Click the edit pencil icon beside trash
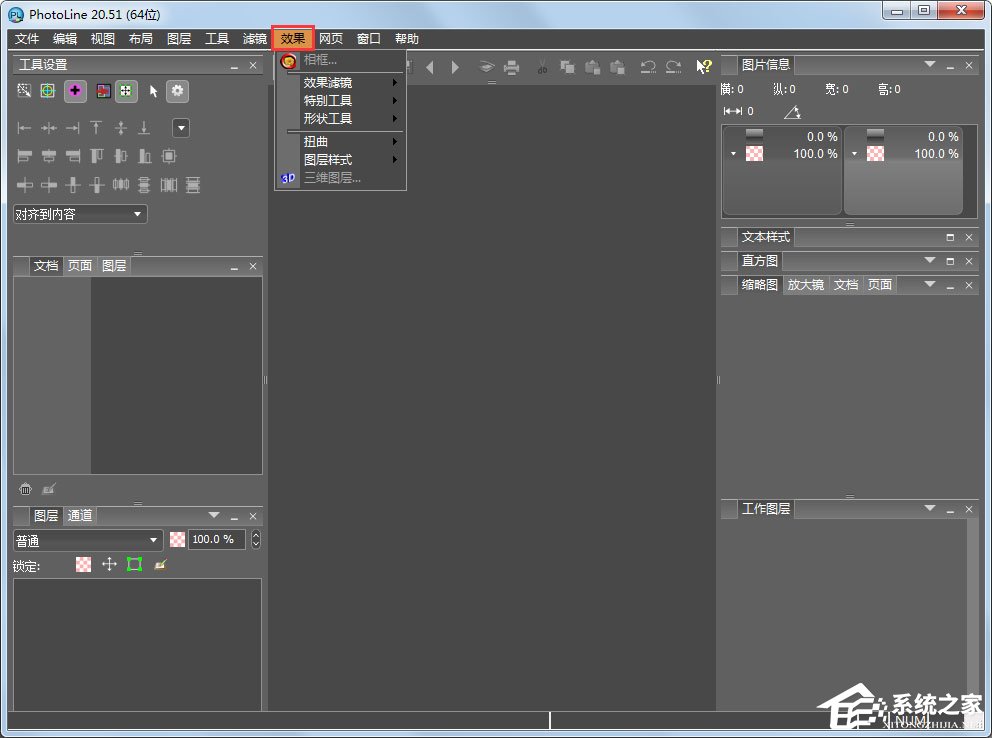This screenshot has height=738, width=992. tap(49, 489)
